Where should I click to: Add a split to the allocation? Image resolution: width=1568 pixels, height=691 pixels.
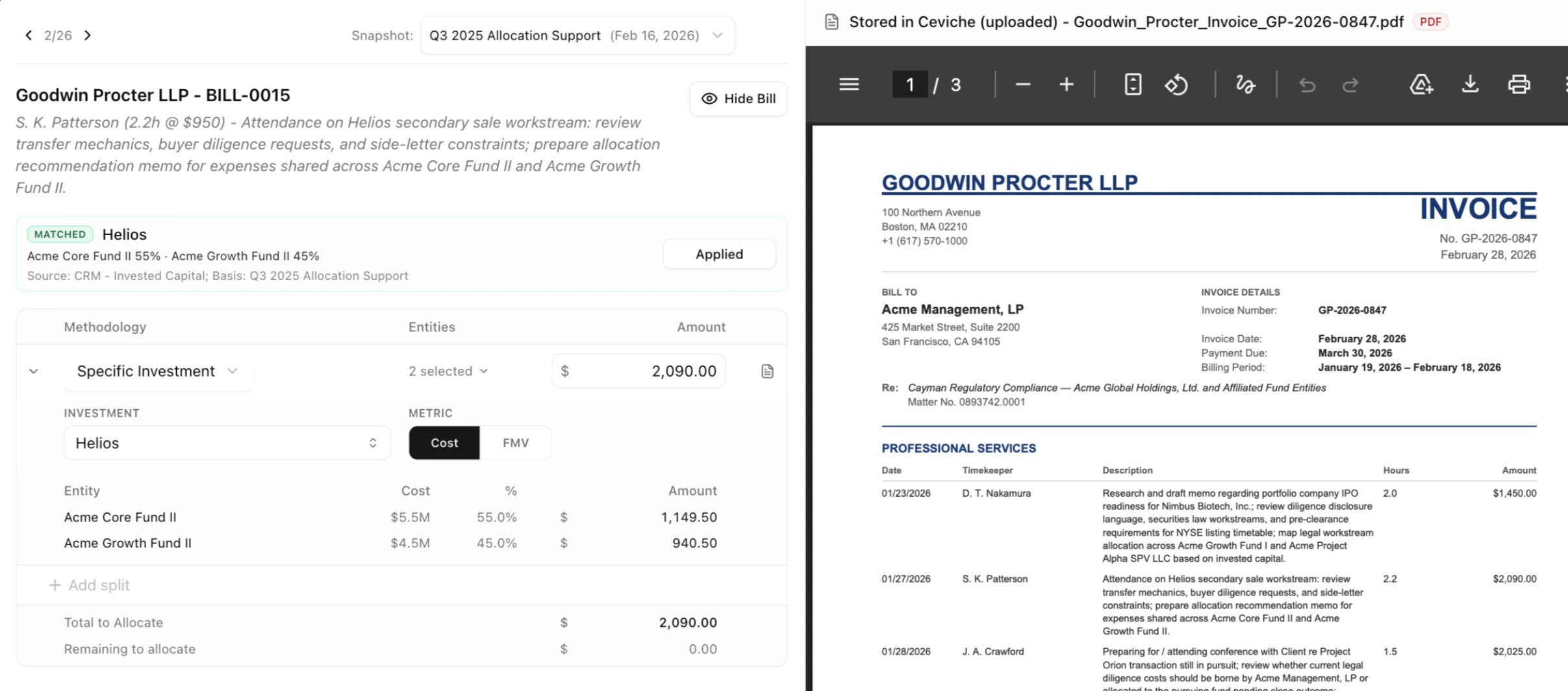(90, 584)
